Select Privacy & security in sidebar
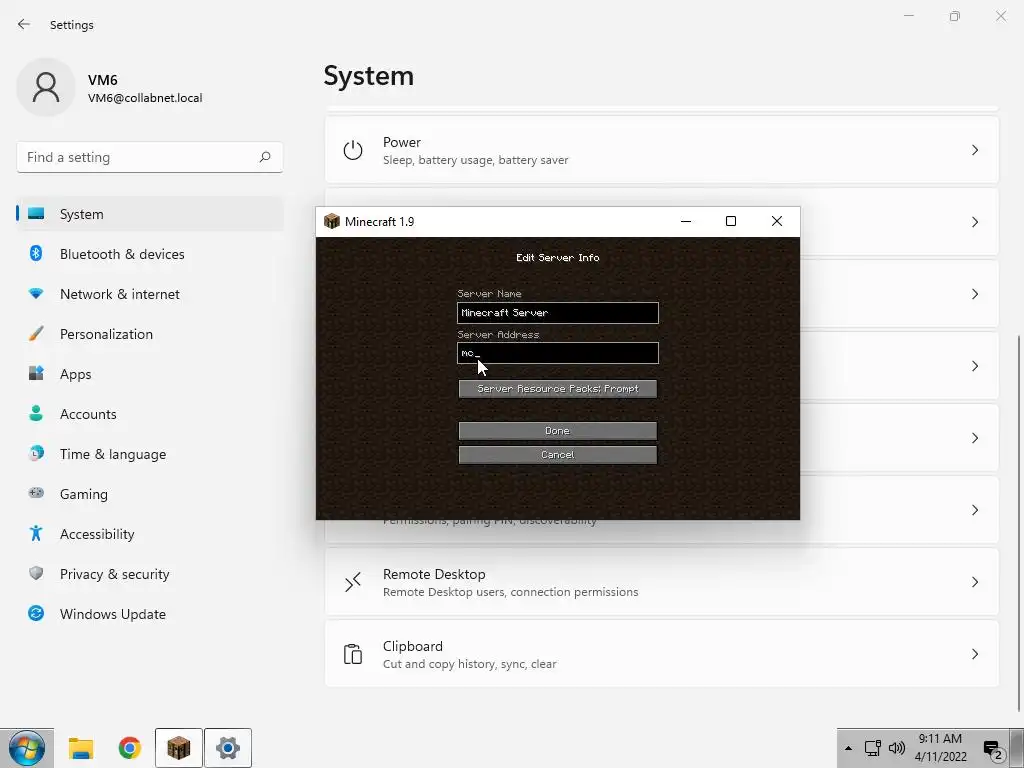1024x768 pixels. tap(114, 574)
